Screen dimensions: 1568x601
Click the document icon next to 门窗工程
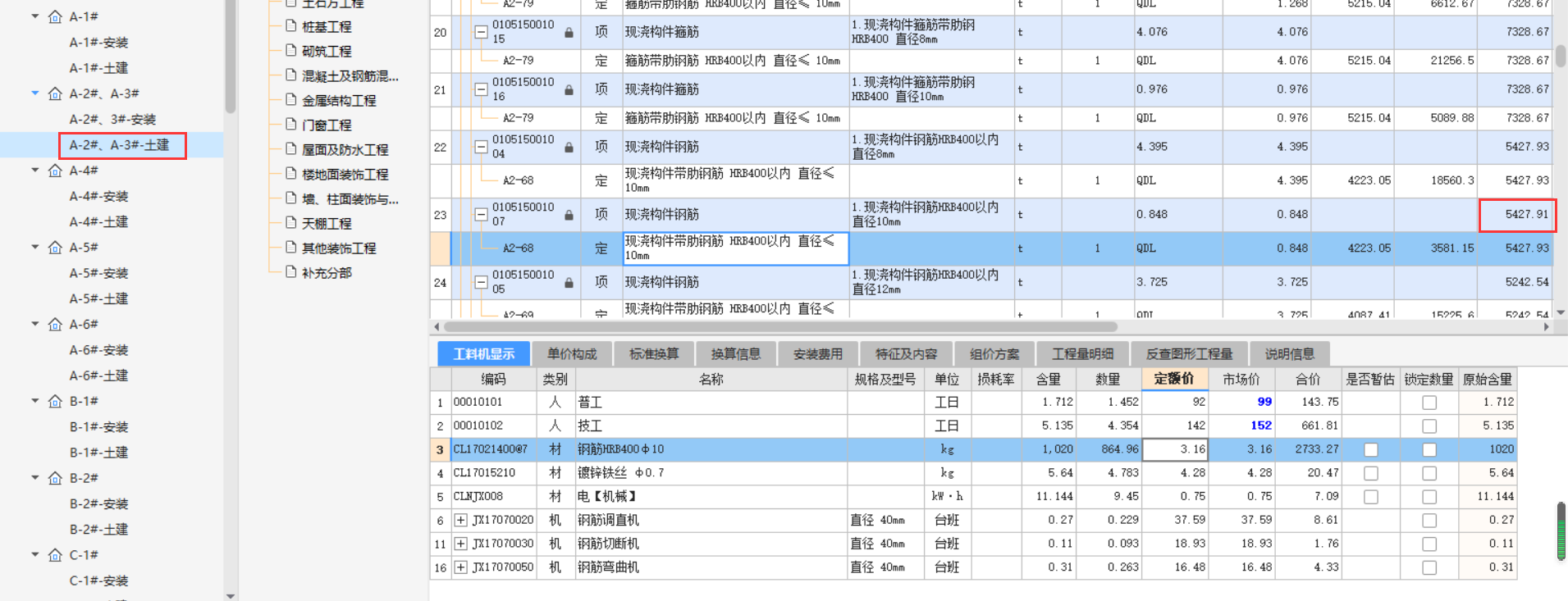point(290,124)
